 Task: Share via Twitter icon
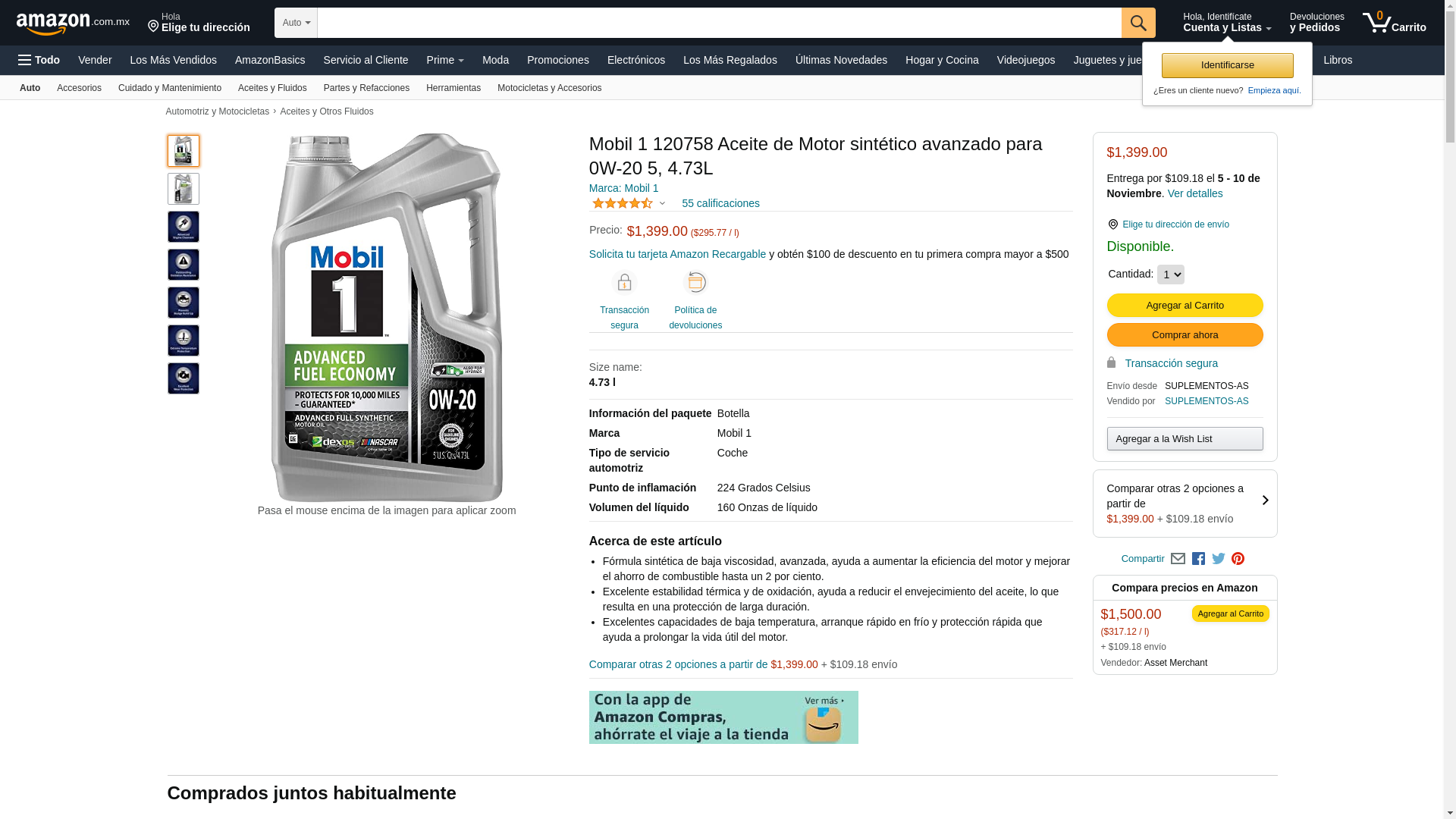tap(1219, 559)
